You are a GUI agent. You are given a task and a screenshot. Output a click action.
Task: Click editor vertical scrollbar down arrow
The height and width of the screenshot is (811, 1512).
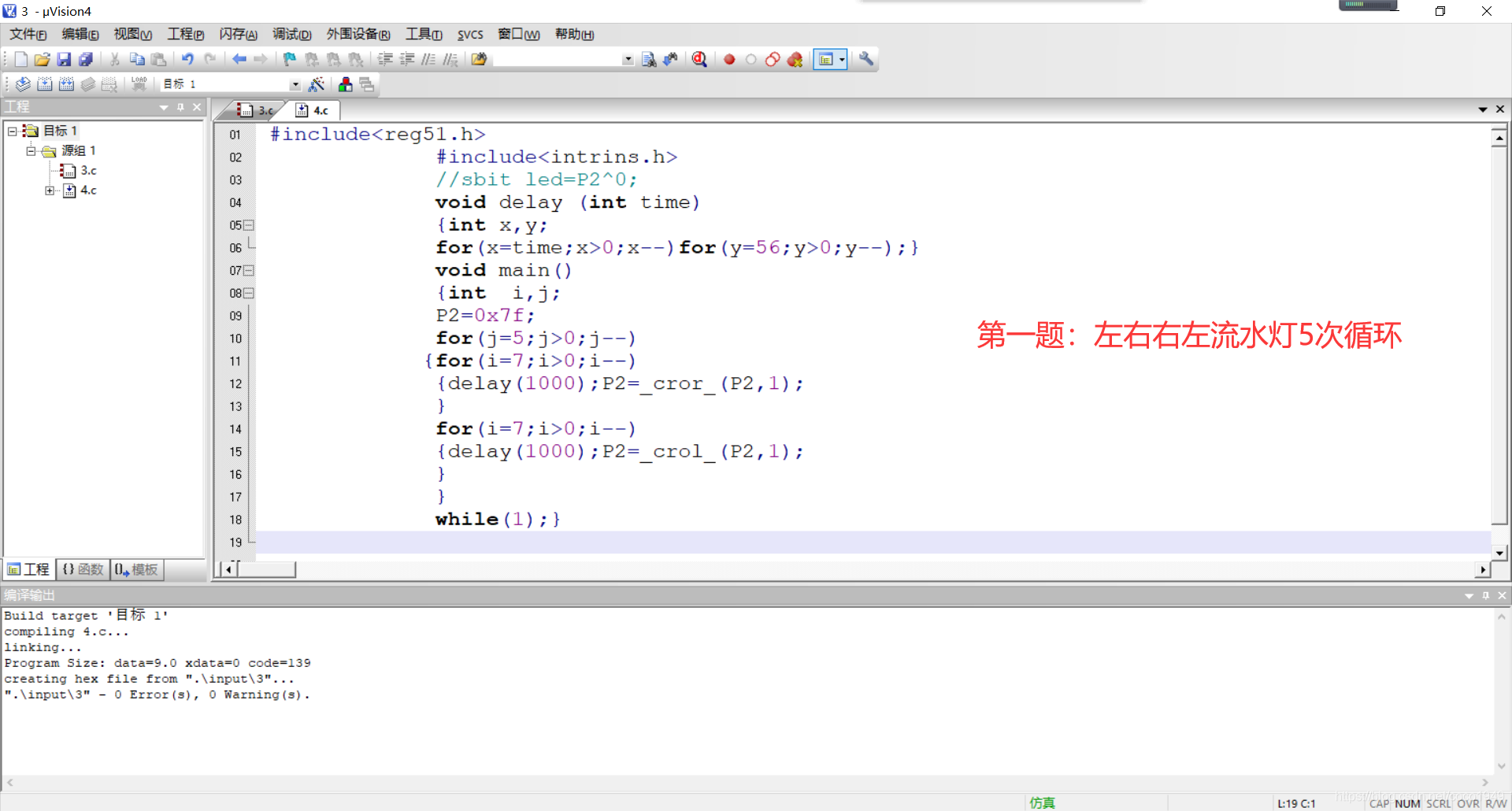tap(1499, 553)
